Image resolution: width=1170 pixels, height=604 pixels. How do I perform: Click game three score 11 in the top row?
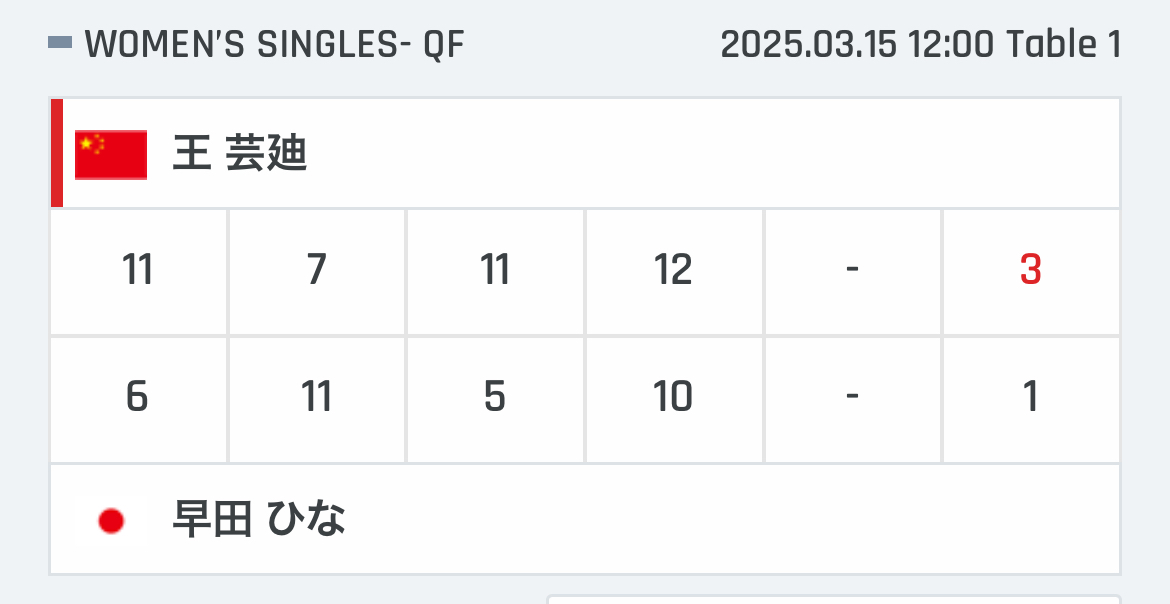click(495, 270)
